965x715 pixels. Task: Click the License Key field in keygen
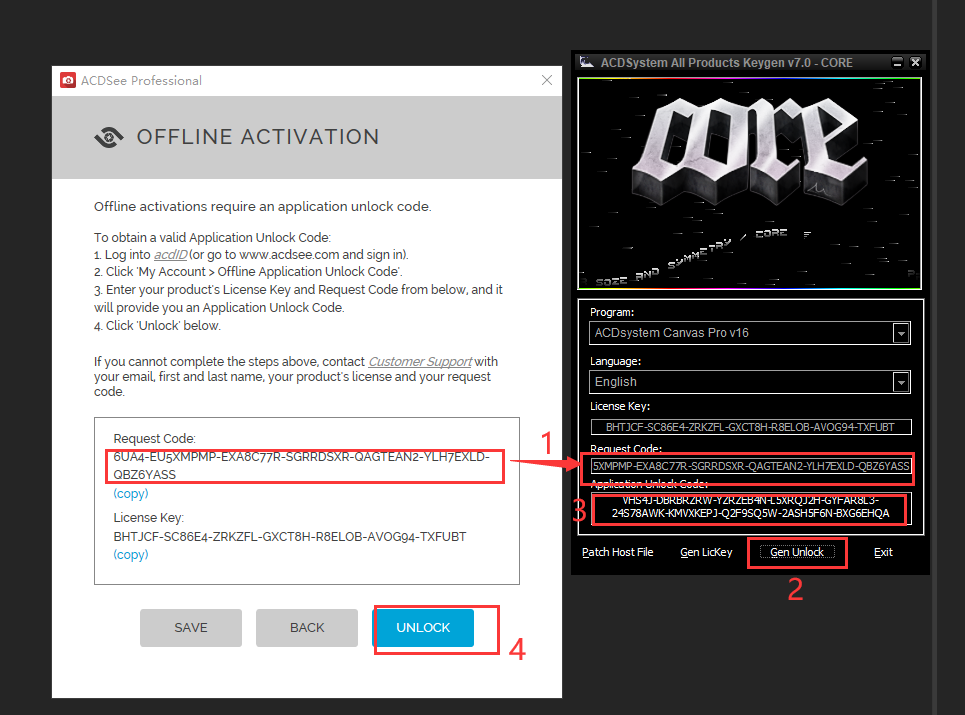(x=751, y=427)
